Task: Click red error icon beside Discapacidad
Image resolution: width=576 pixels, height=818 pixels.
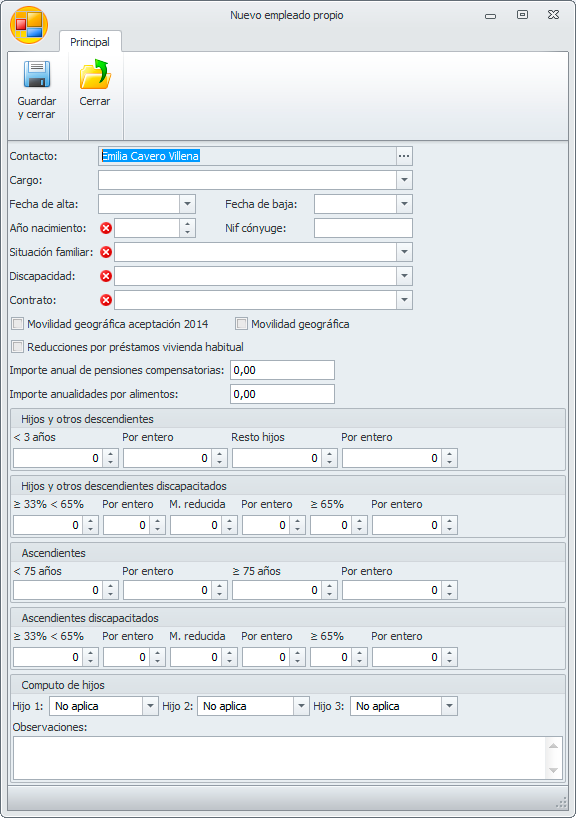Action: coord(106,276)
